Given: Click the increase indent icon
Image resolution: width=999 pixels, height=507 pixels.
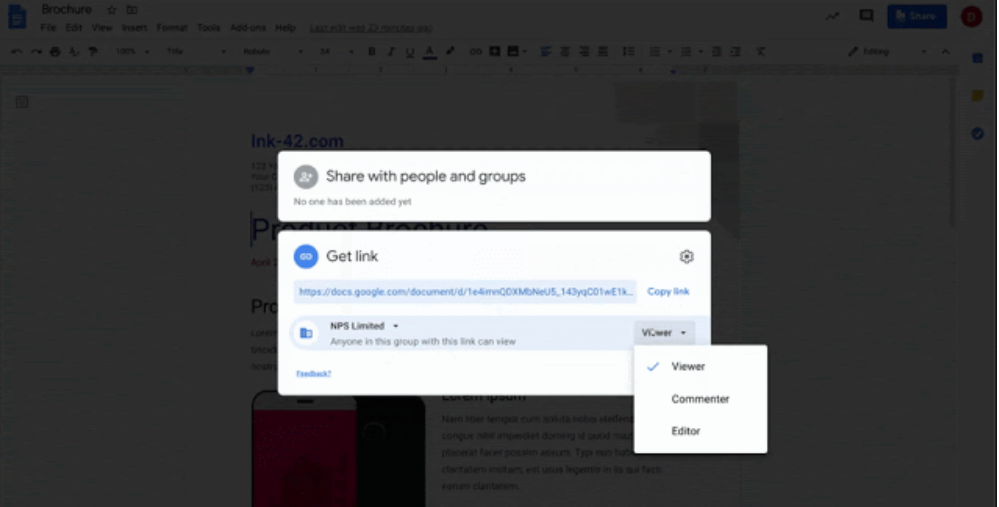Looking at the screenshot, I should 735,52.
